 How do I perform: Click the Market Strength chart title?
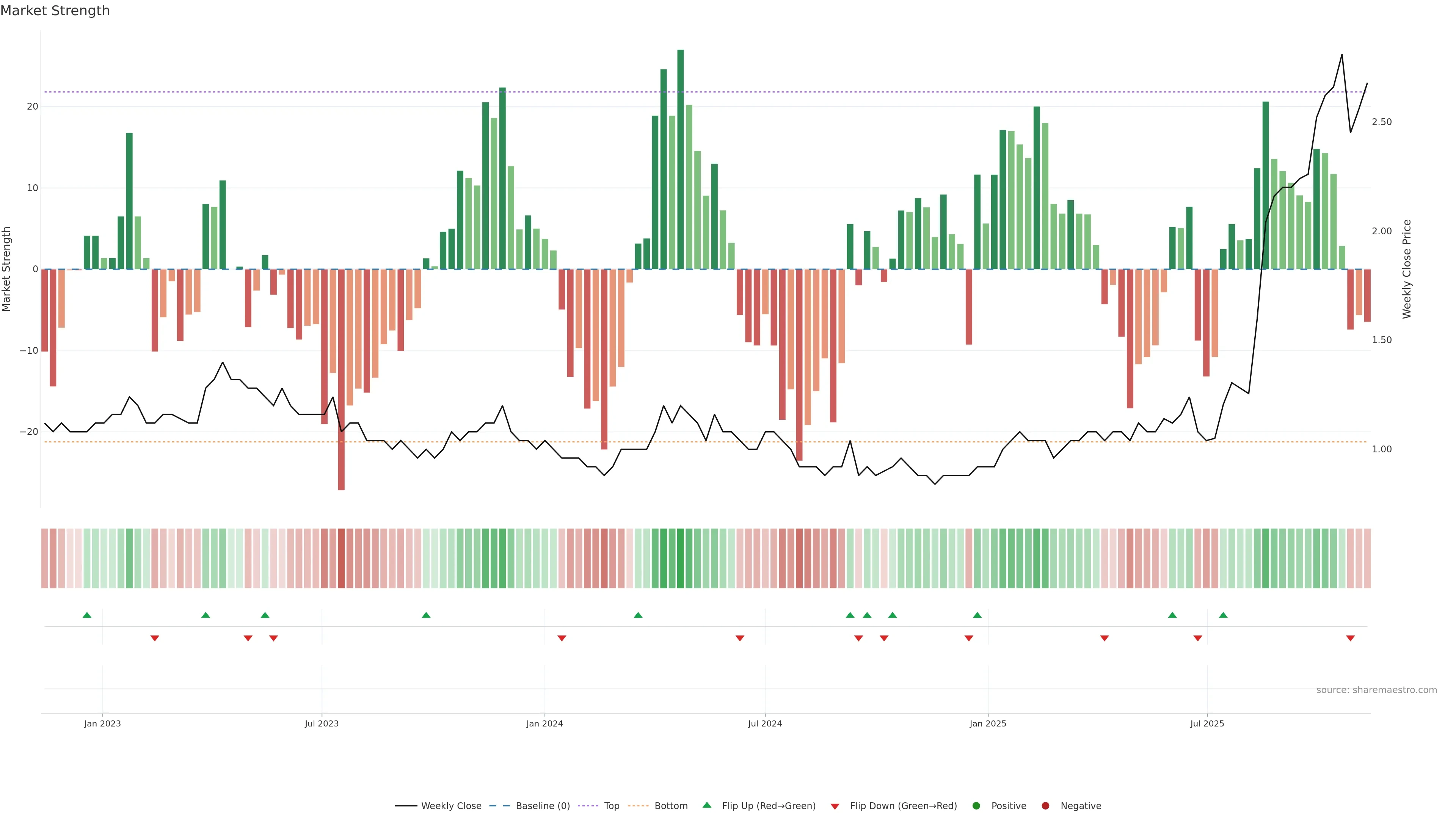point(55,11)
